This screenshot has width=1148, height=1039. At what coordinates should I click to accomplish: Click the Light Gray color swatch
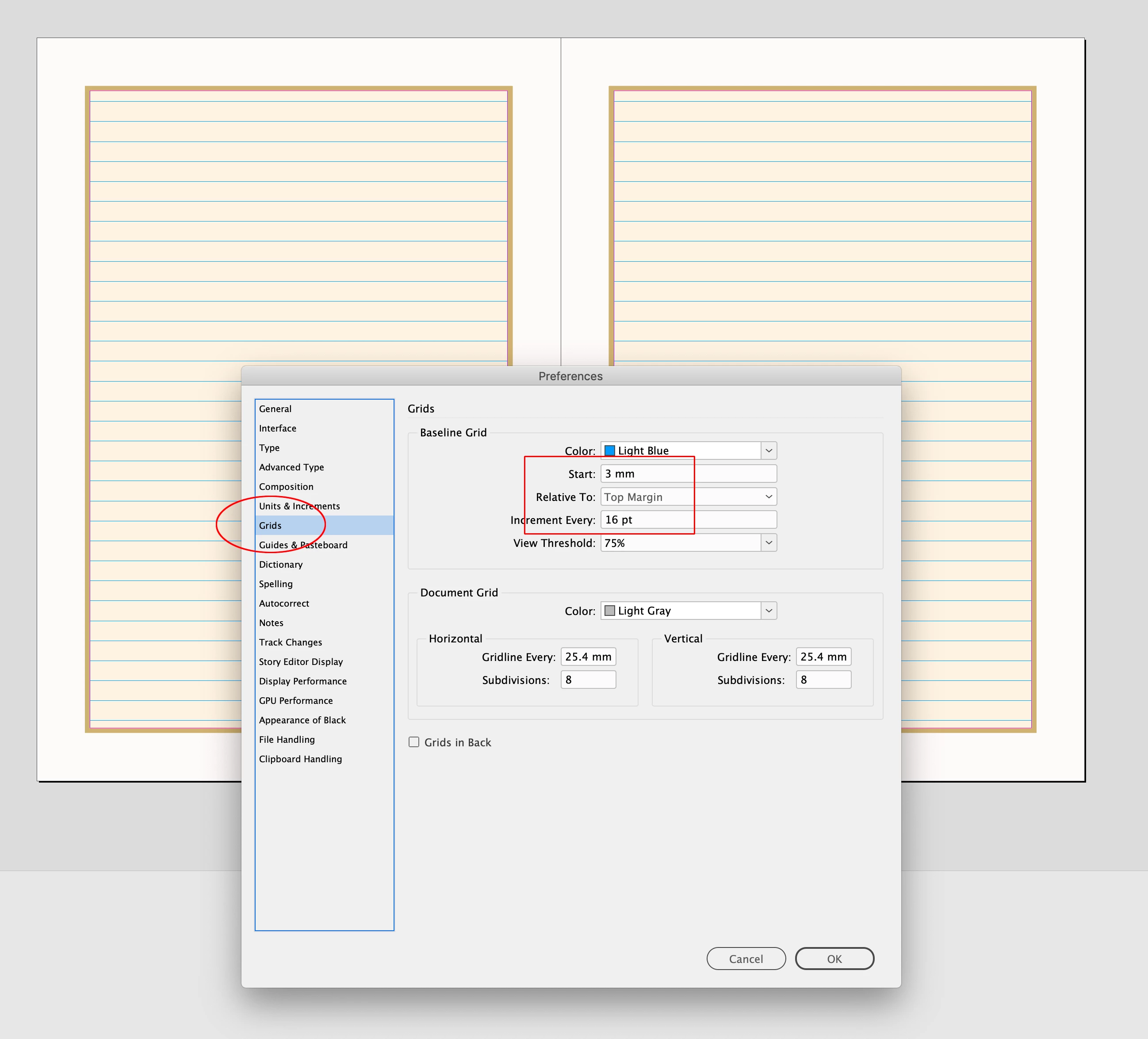[609, 610]
